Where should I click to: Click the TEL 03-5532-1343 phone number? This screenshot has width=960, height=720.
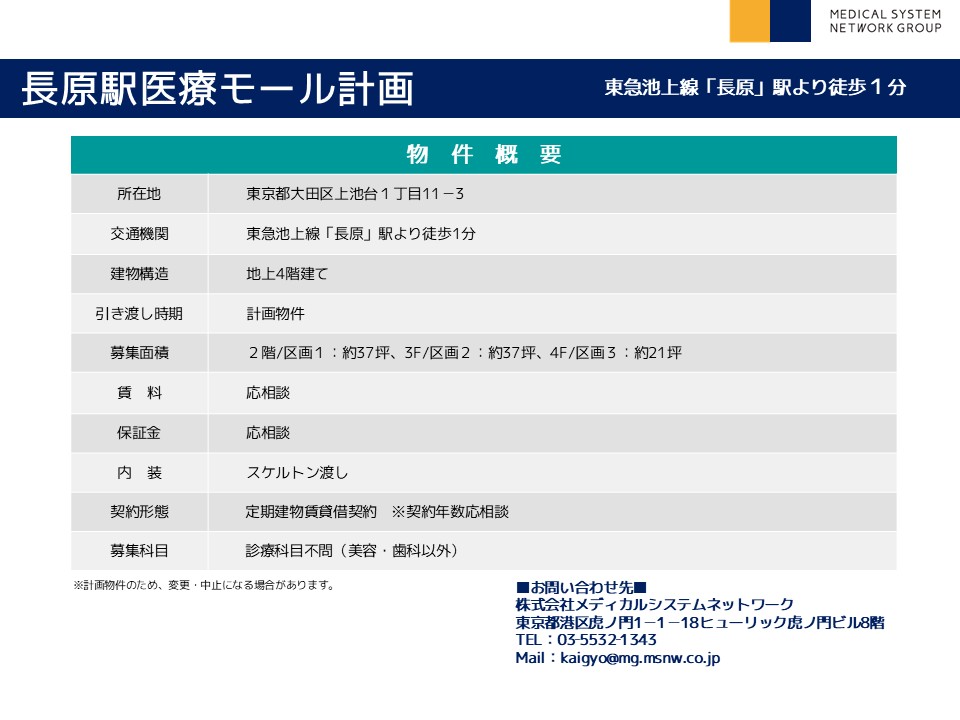(x=586, y=640)
